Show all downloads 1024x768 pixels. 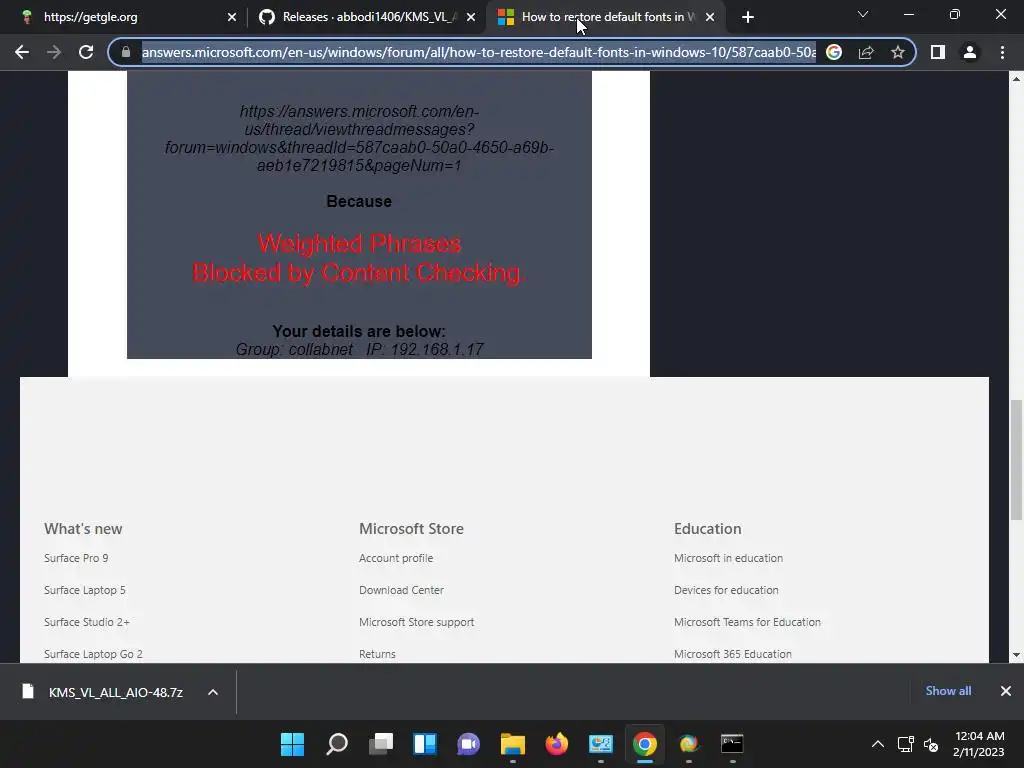tap(948, 691)
